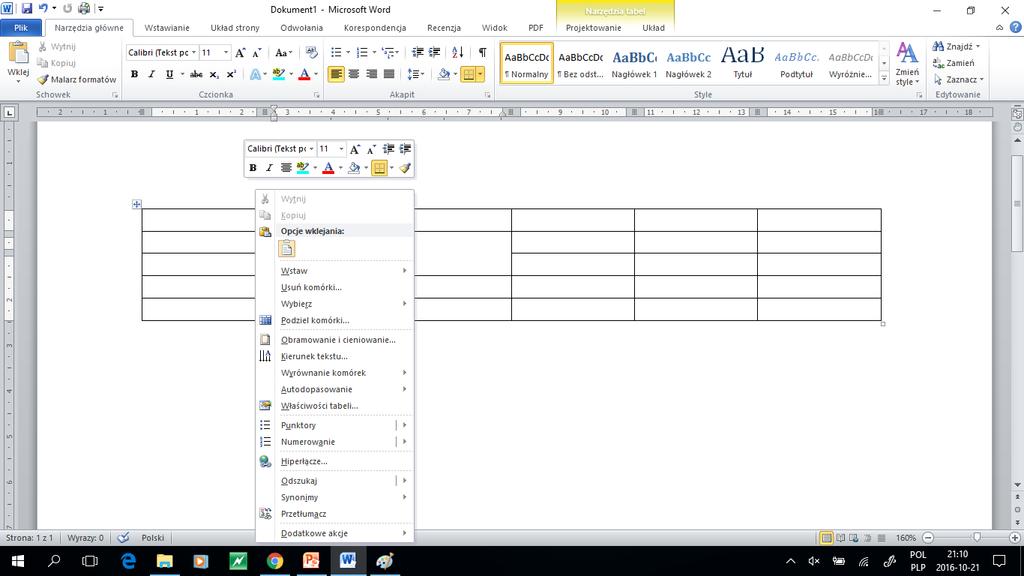Open File Explorer from the taskbar
This screenshot has width=1024, height=576.
pyautogui.click(x=165, y=561)
